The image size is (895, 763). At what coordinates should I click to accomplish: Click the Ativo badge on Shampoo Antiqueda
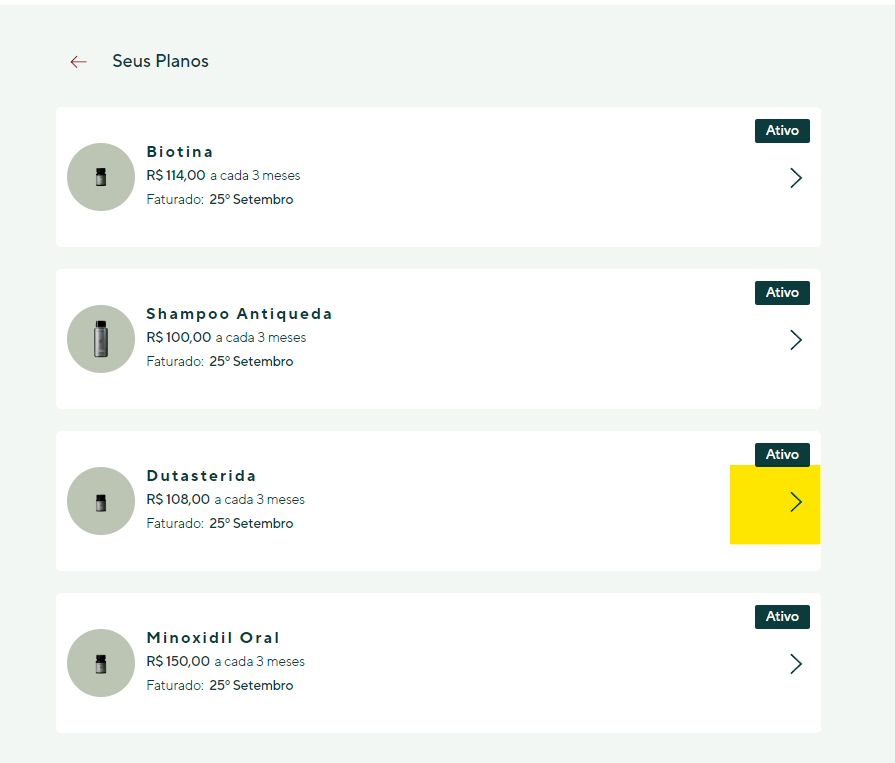tap(782, 293)
